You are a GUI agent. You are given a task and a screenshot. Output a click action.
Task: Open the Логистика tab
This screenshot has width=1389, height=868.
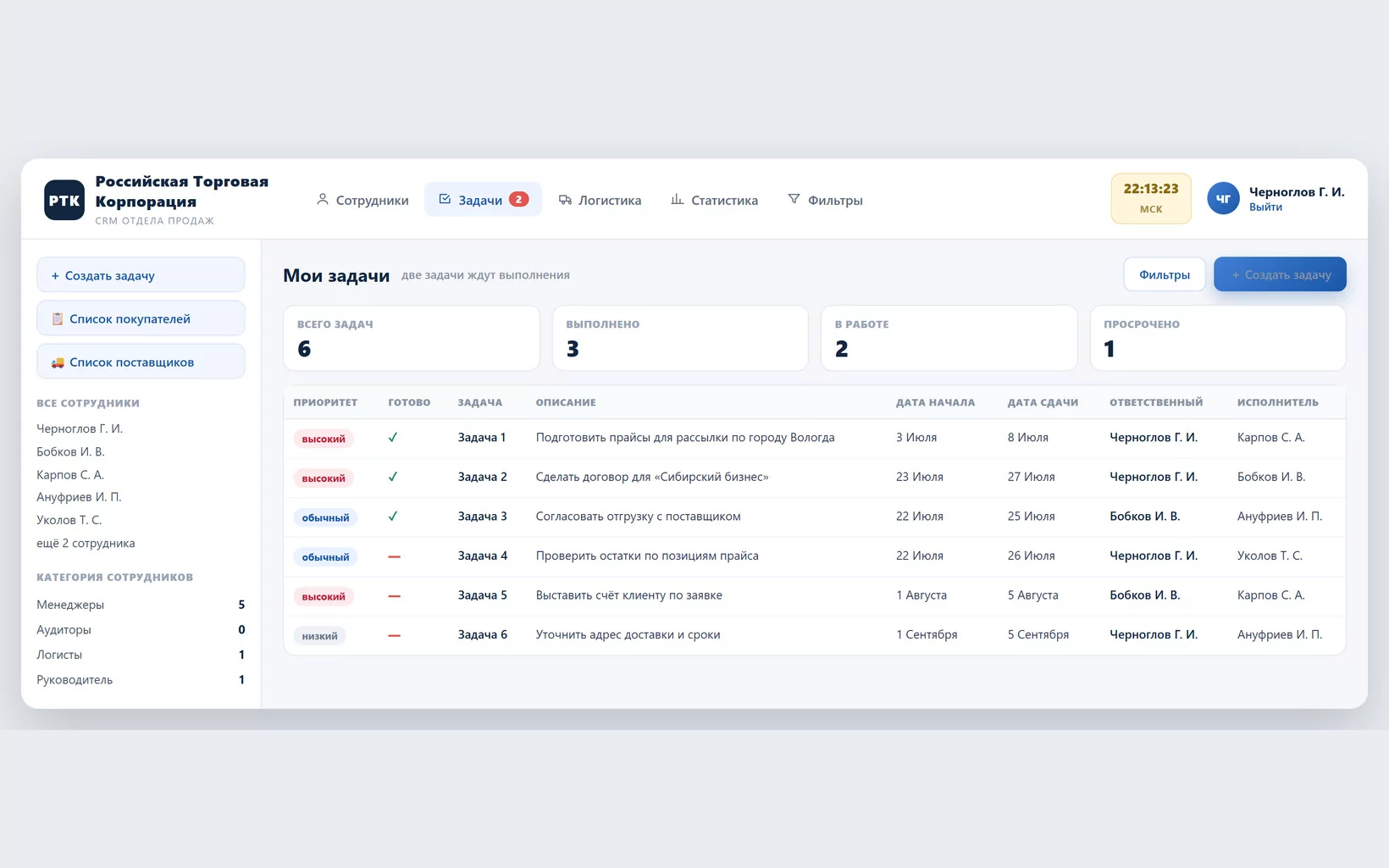click(600, 200)
